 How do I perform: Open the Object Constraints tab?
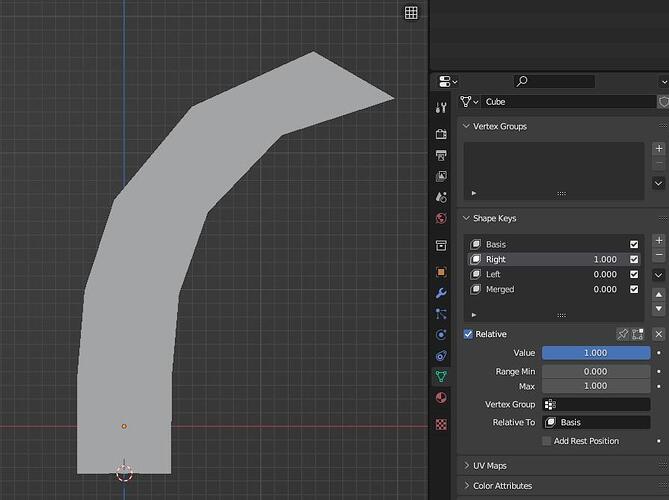pos(441,355)
